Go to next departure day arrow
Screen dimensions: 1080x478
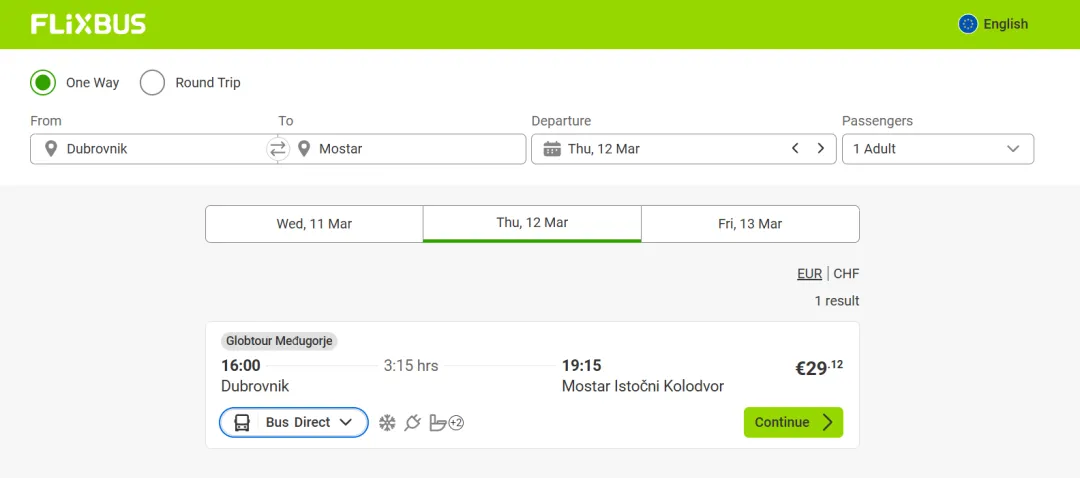(820, 148)
